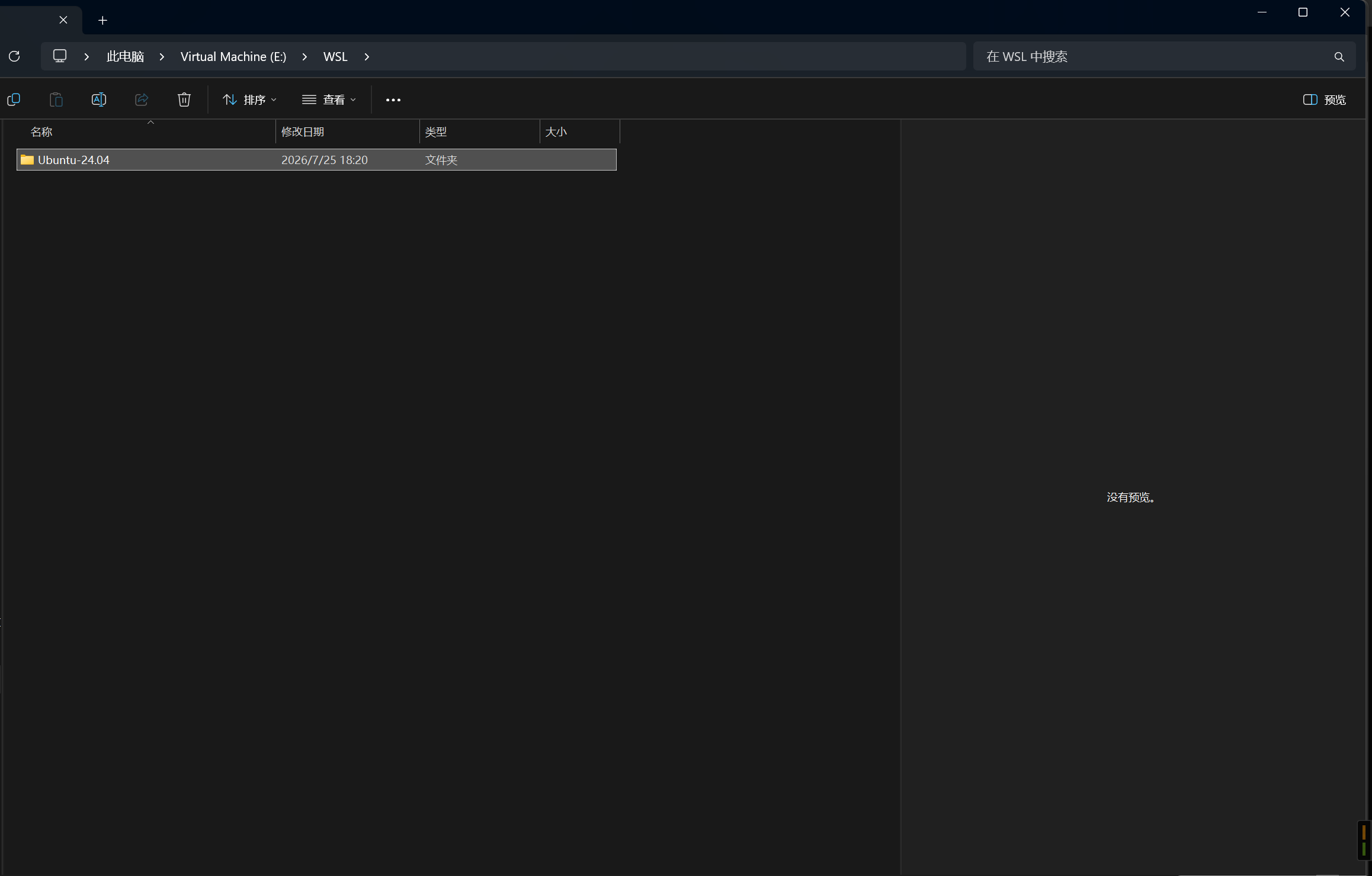Image resolution: width=1372 pixels, height=876 pixels.
Task: Go to 此电脑 in breadcrumb
Action: tap(125, 56)
